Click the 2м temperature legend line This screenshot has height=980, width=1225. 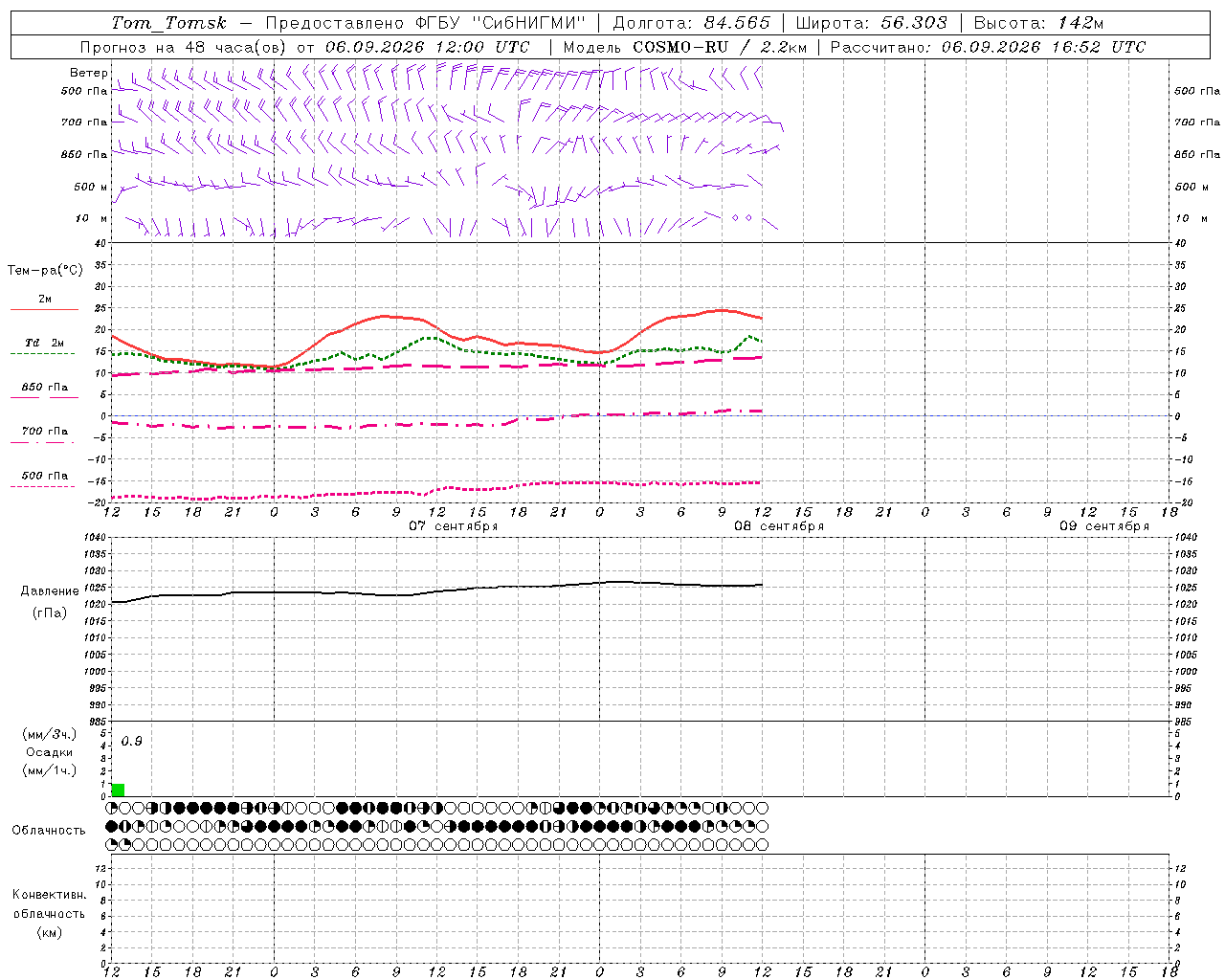[44, 302]
